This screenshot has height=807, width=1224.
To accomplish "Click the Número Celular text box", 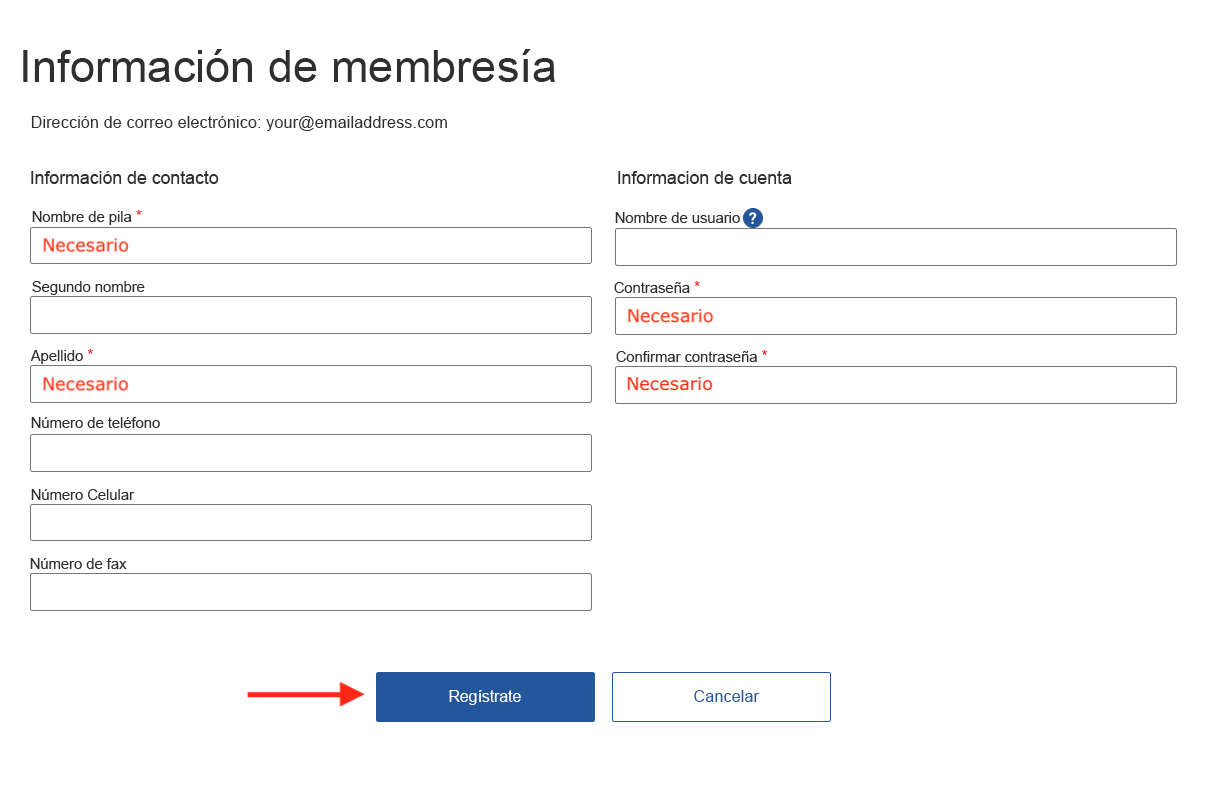I will [x=311, y=522].
